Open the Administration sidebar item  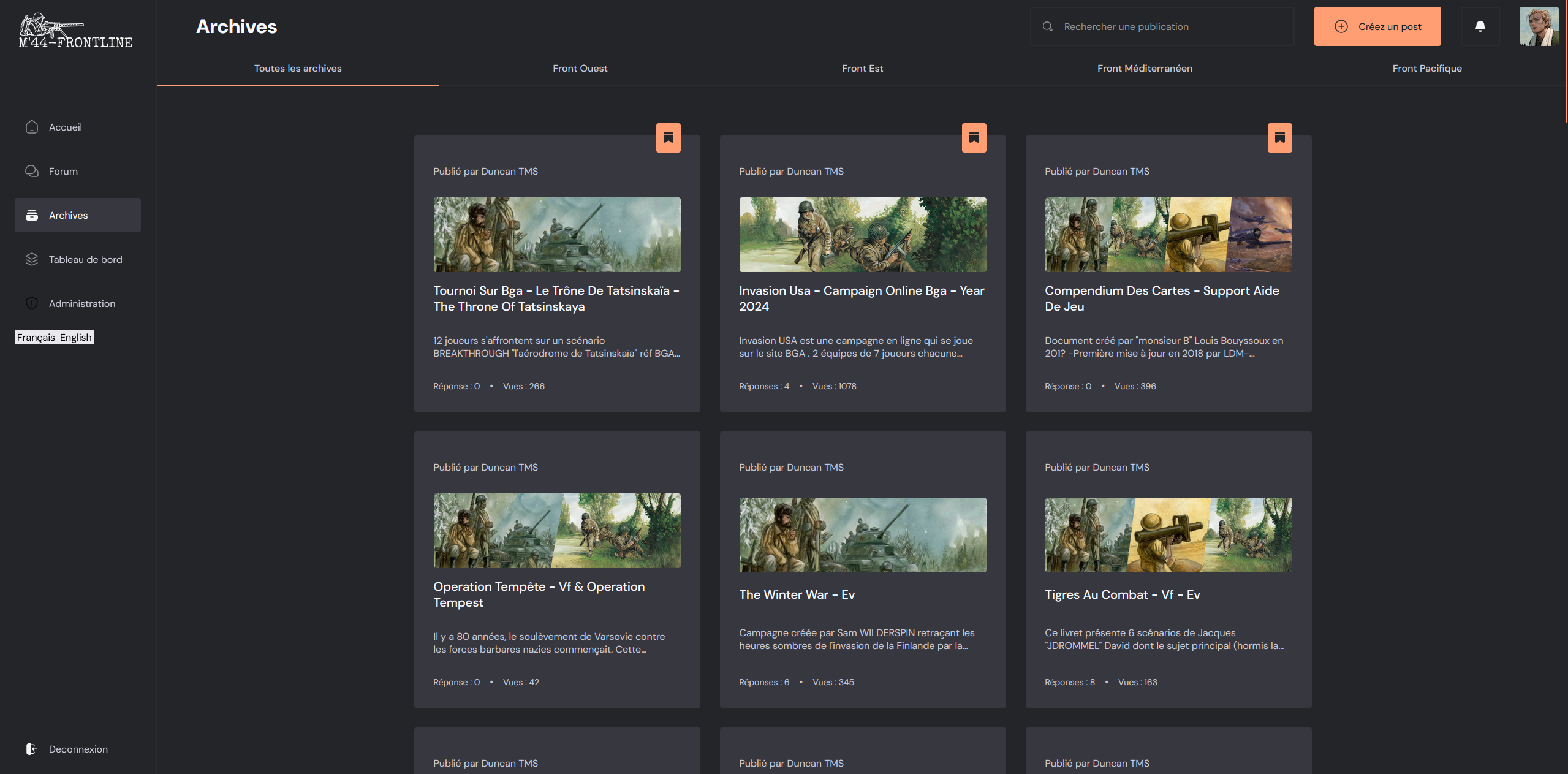click(x=81, y=303)
